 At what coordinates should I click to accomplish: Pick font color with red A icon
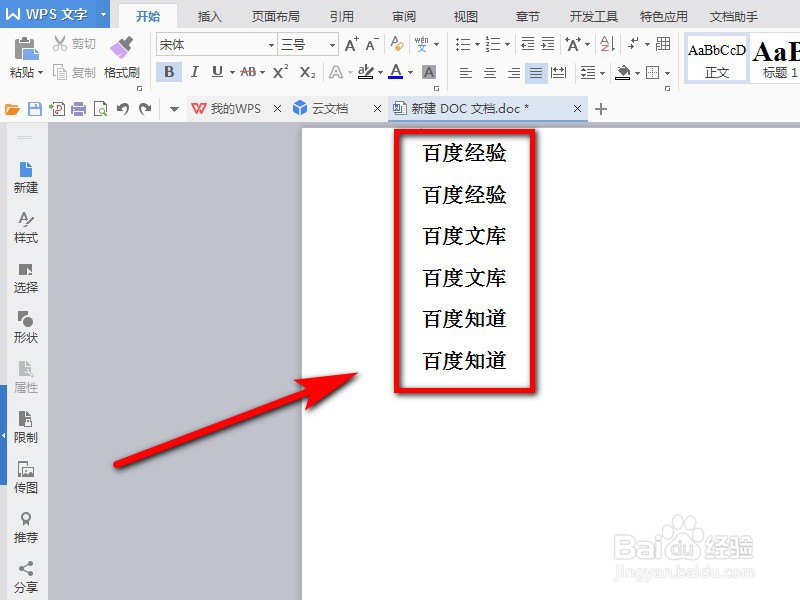click(x=396, y=72)
